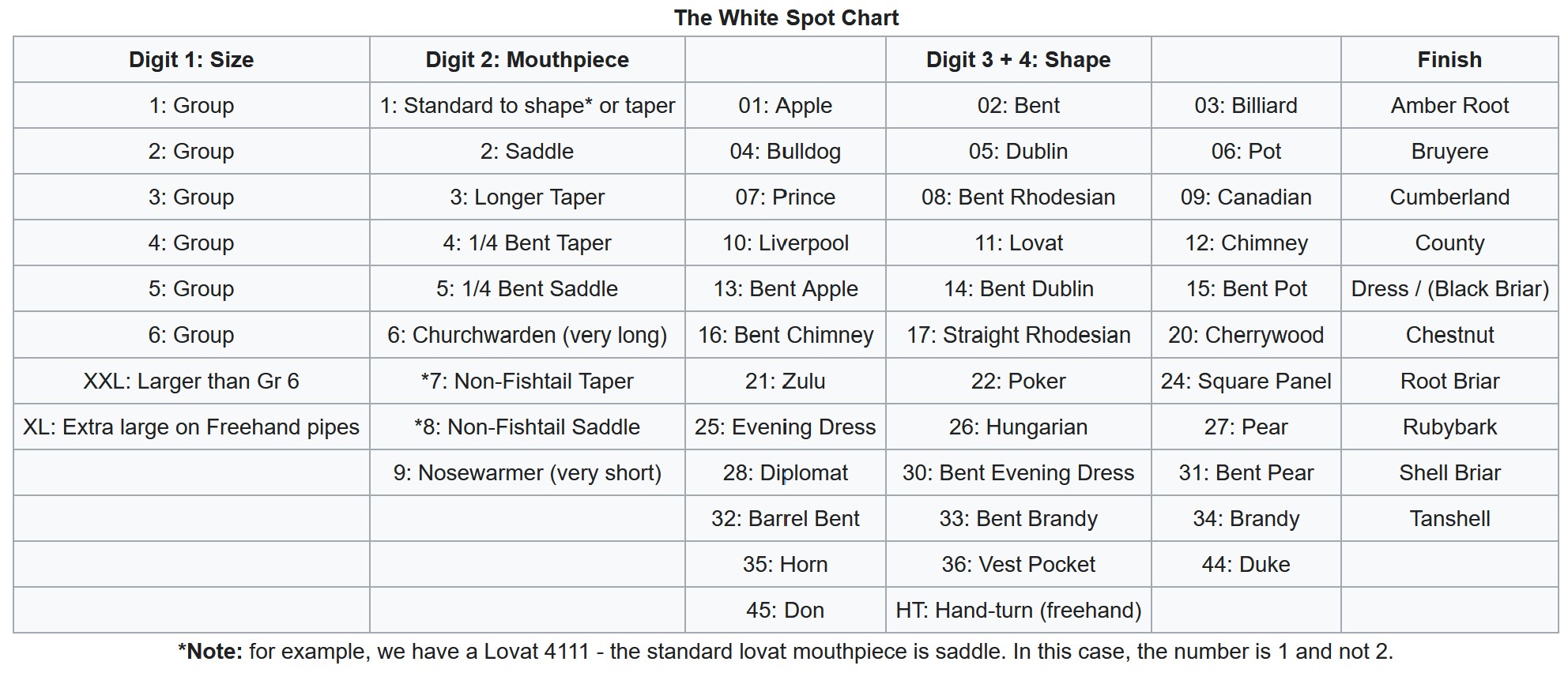
Task: Select the "1: Standard to shape* or taper" cell
Action: tap(527, 106)
